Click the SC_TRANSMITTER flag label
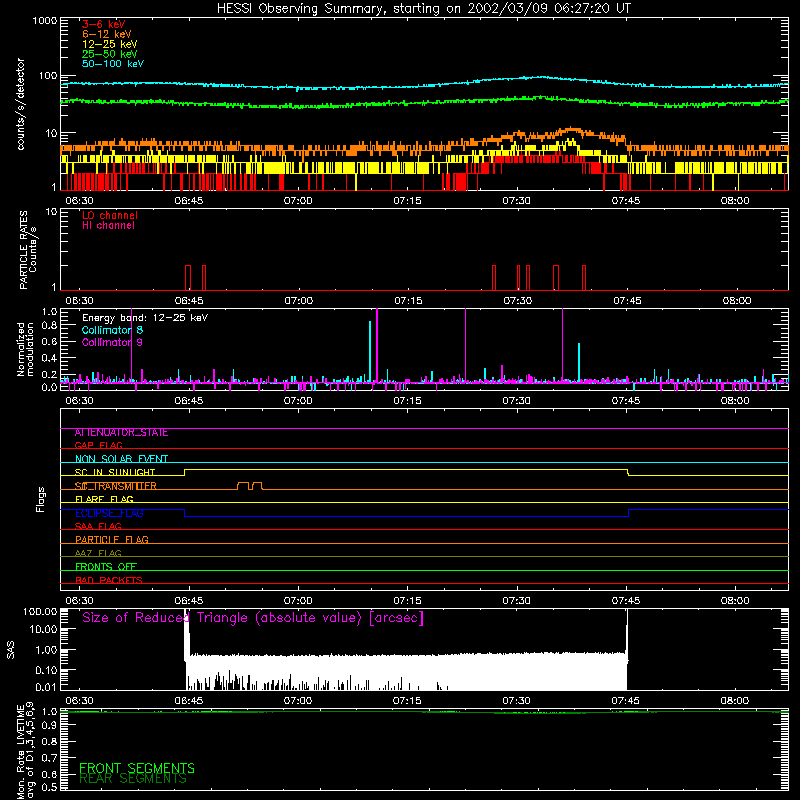 pyautogui.click(x=115, y=486)
